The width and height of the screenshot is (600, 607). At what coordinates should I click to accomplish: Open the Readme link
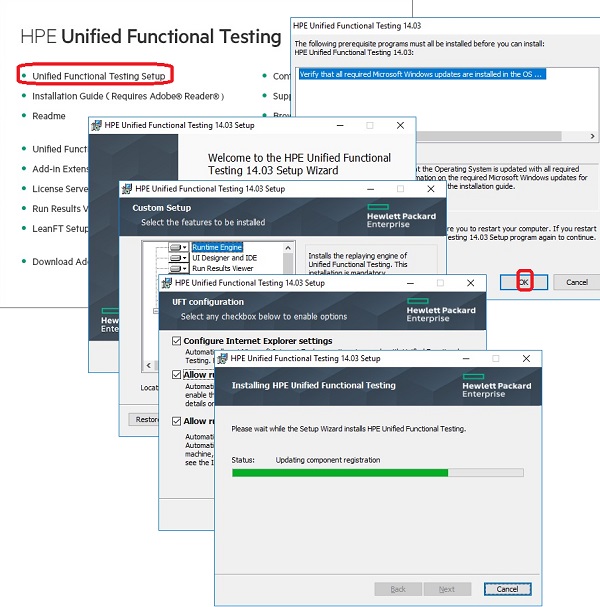pyautogui.click(x=49, y=116)
